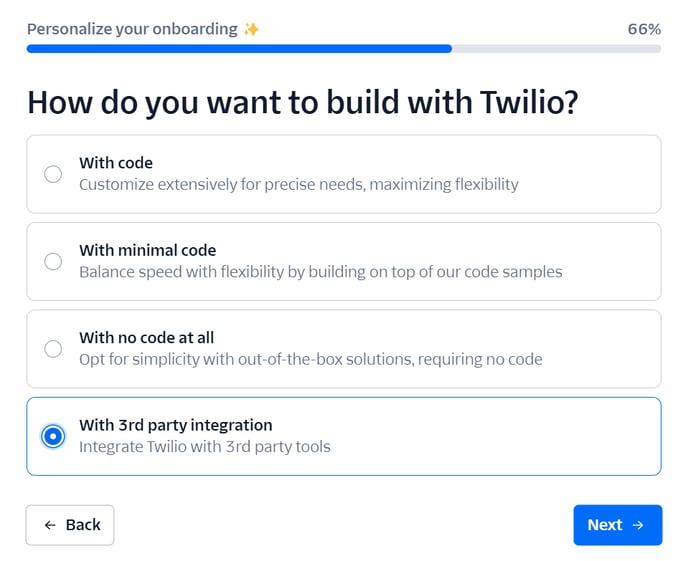Viewport: 688px width, 561px height.
Task: Click the blue onboarding progress bar
Action: [239, 49]
